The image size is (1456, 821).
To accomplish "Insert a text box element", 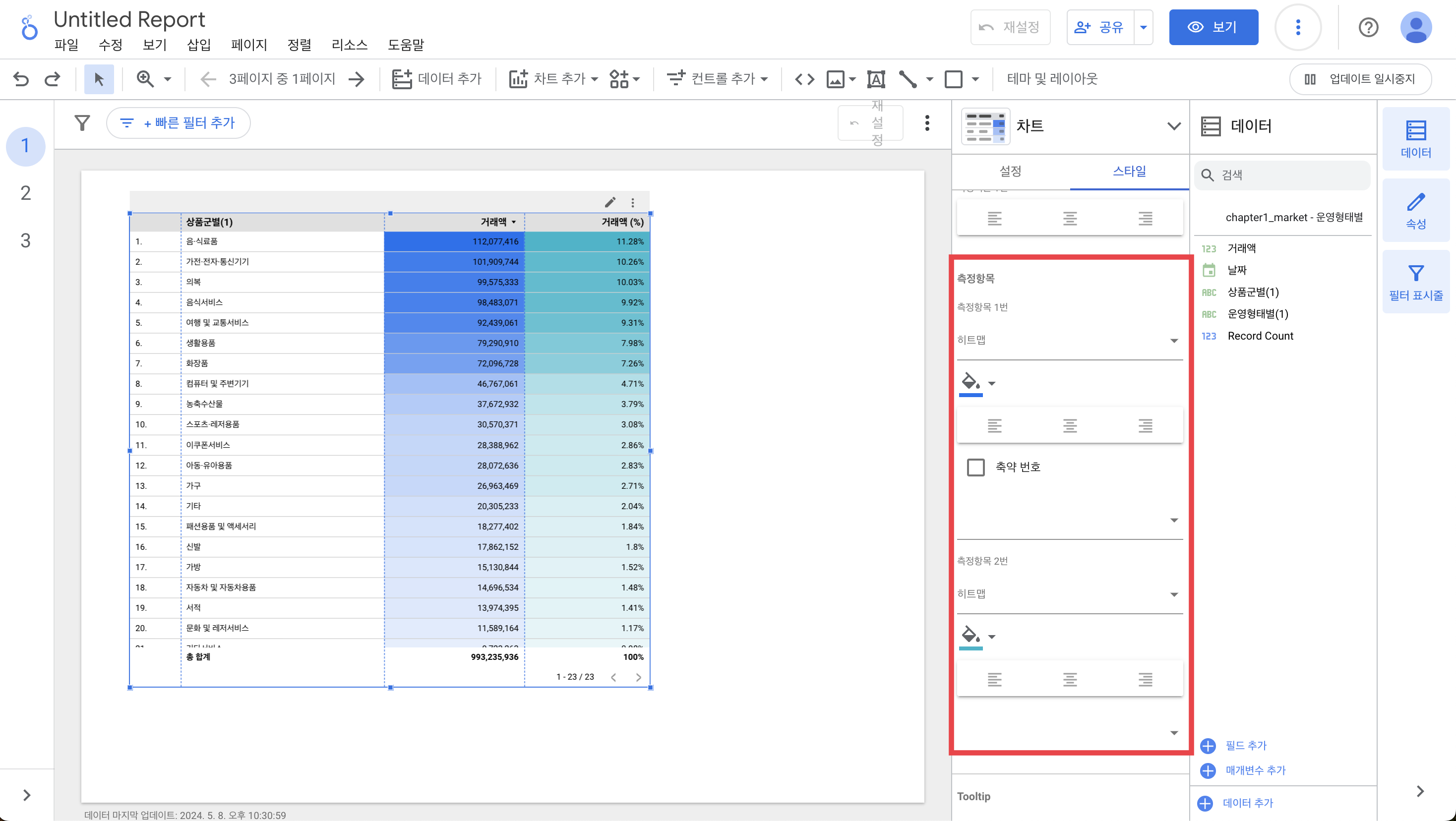I will click(x=875, y=78).
